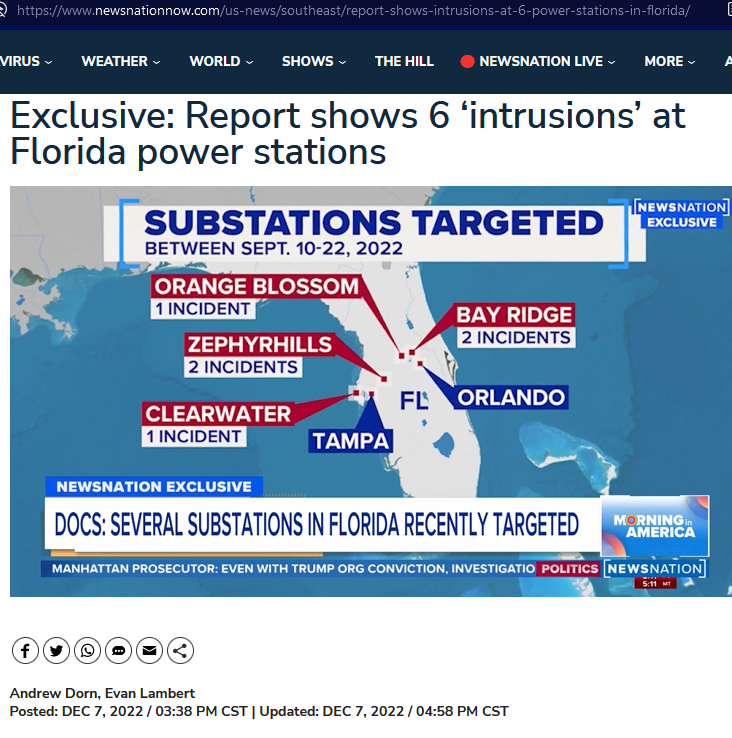Click the browser address bar URL
This screenshot has height=738, width=732.
click(x=354, y=10)
